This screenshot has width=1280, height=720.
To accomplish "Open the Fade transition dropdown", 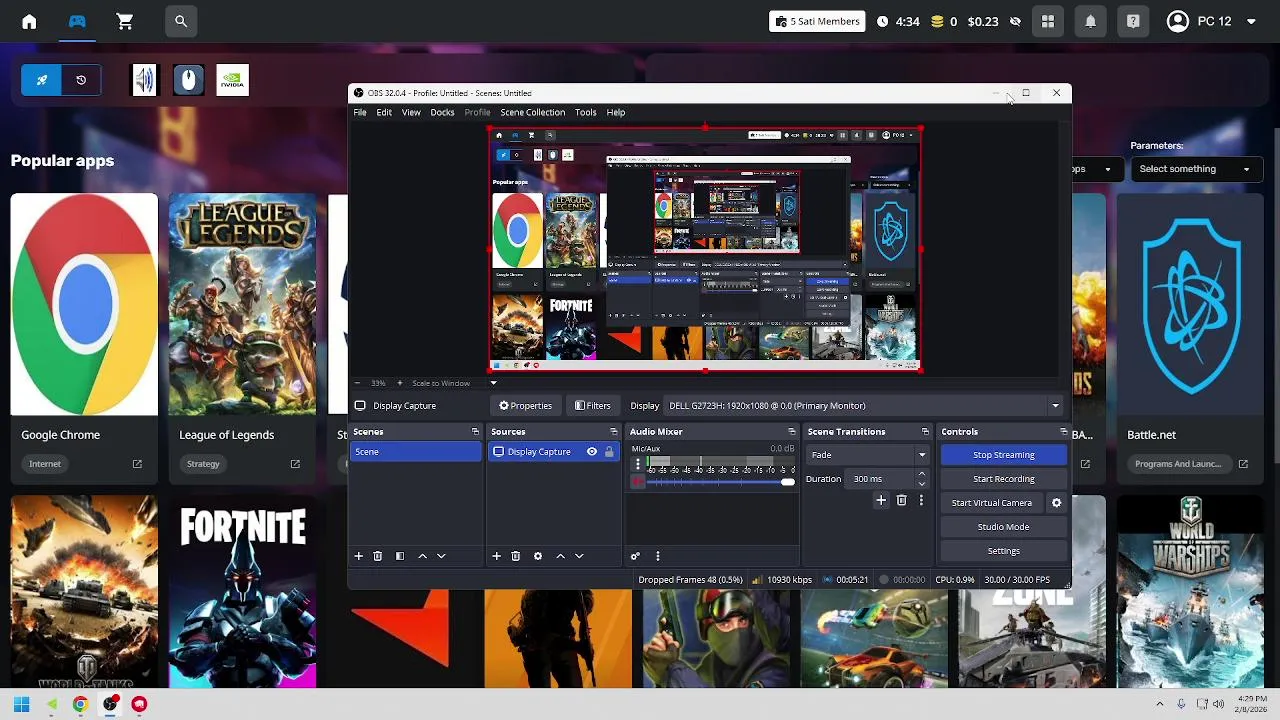I will coord(867,455).
